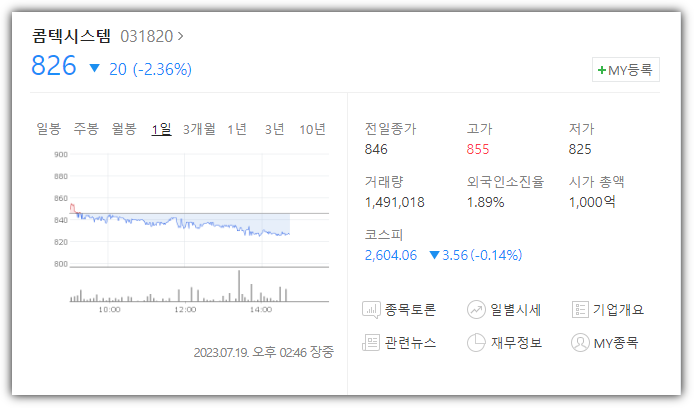694x408 pixels.
Task: Click the 외국인소진율 label
Action: tap(505, 182)
